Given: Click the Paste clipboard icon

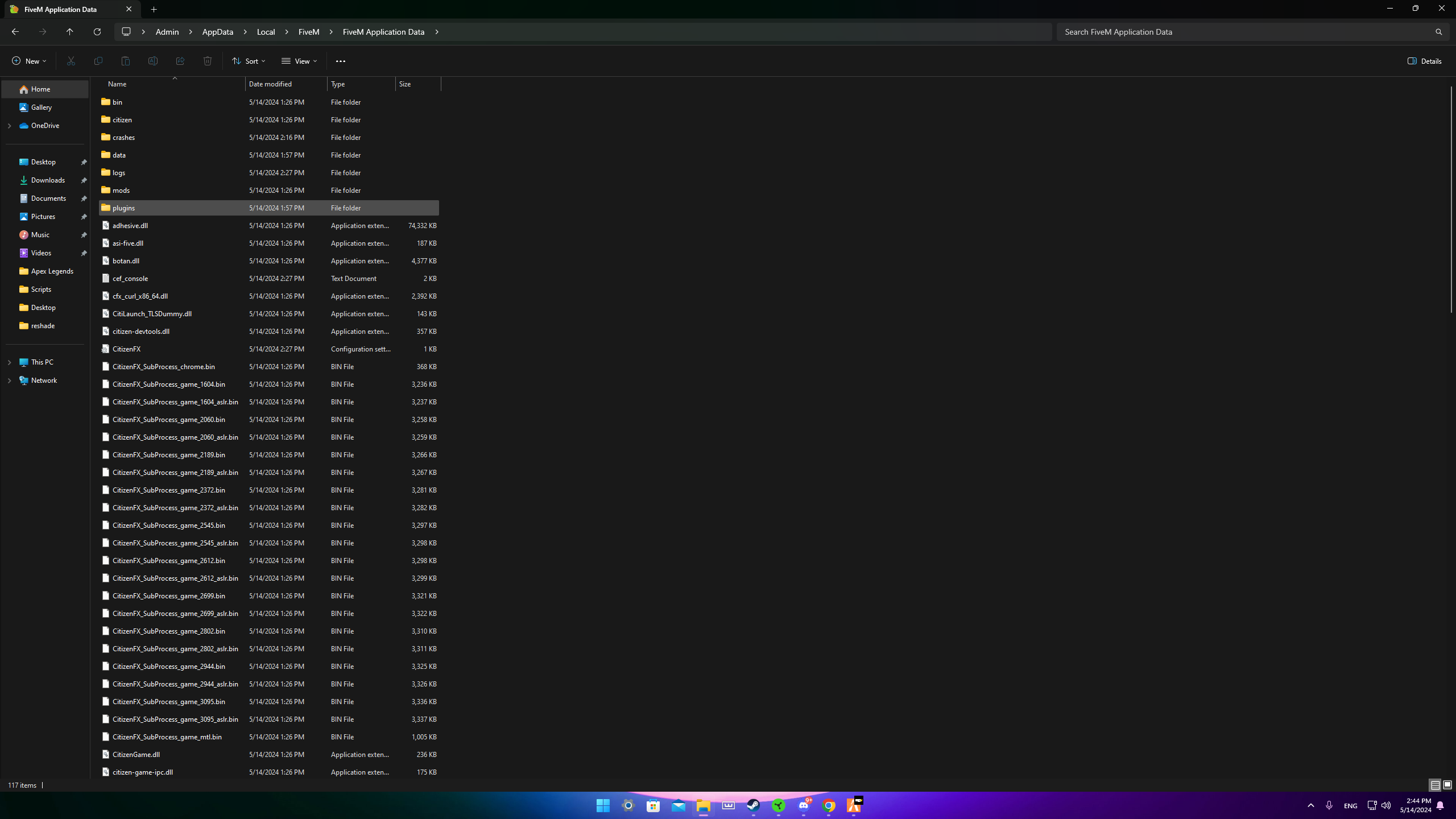Looking at the screenshot, I should click(126, 61).
